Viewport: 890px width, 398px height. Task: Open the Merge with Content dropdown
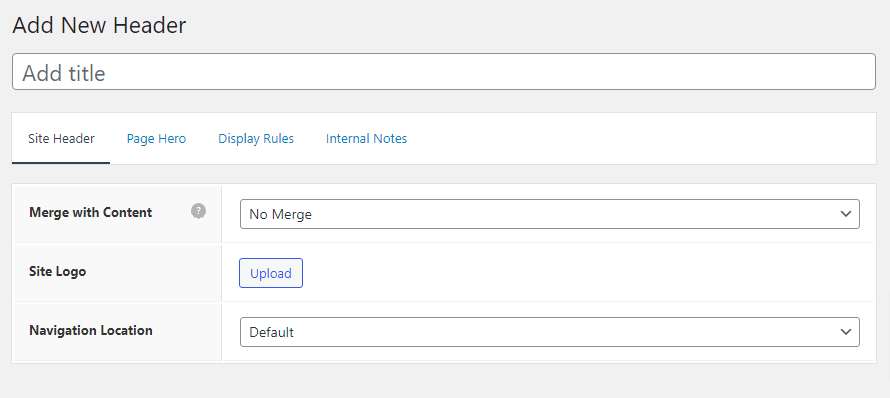tap(549, 214)
